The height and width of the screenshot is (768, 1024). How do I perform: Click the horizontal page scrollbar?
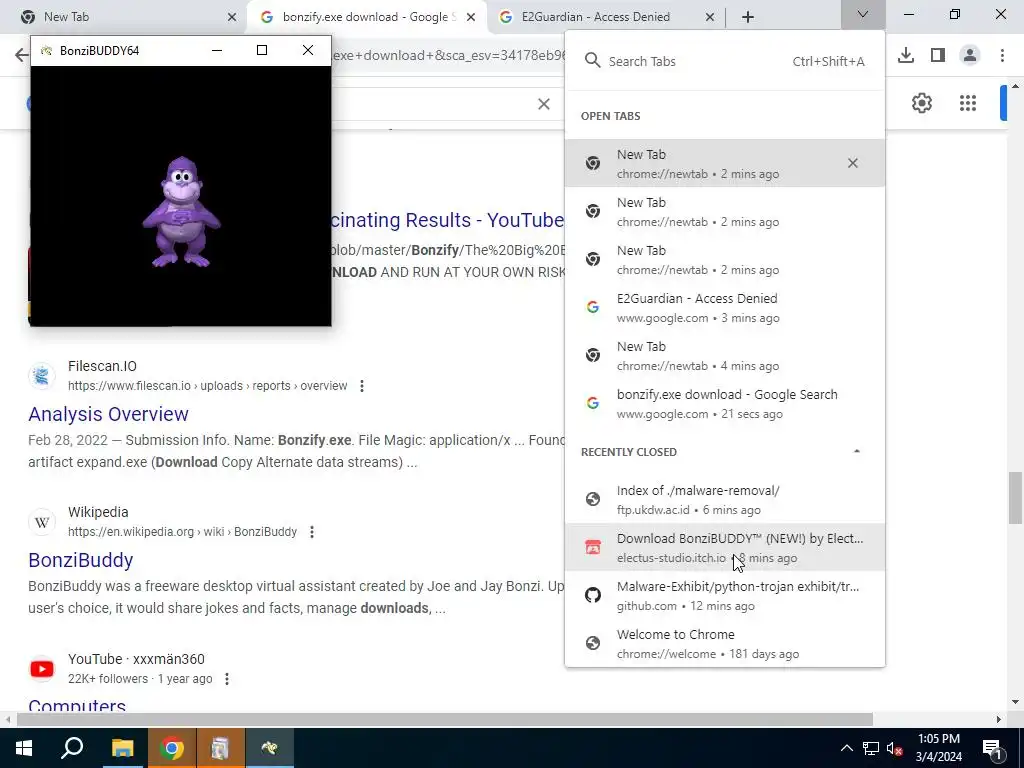444,720
